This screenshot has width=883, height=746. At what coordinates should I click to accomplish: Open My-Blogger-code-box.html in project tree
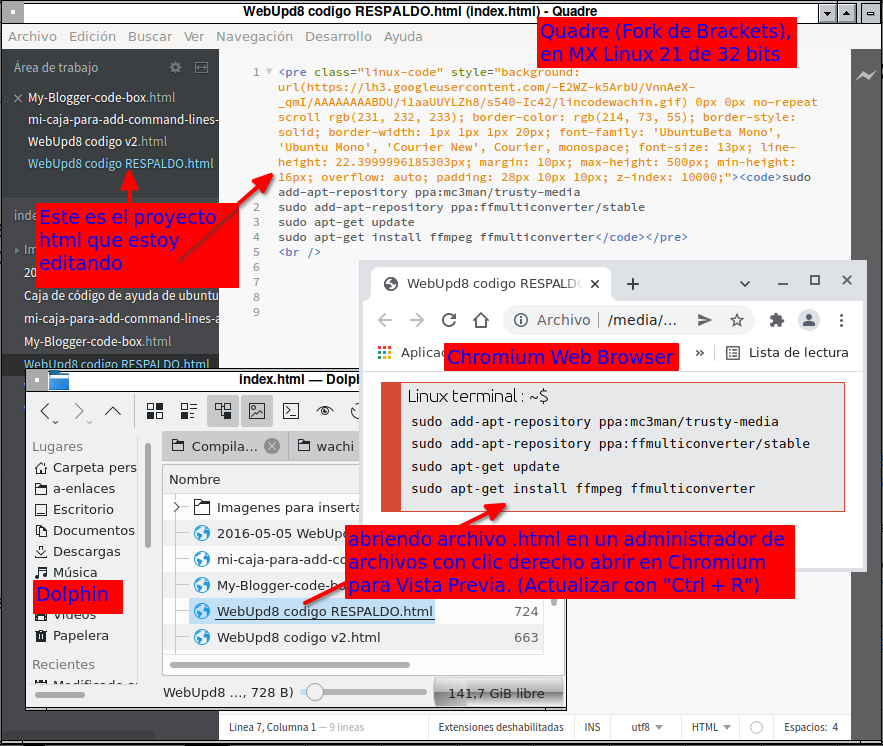pos(97,342)
